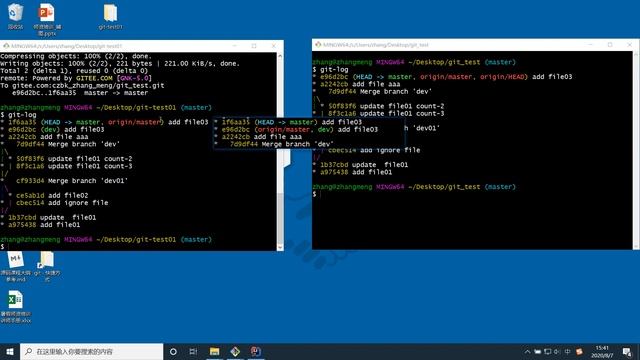This screenshot has height=360, width=640.
Task: Select the git-test01 folder on the desktop
Action: 110,17
